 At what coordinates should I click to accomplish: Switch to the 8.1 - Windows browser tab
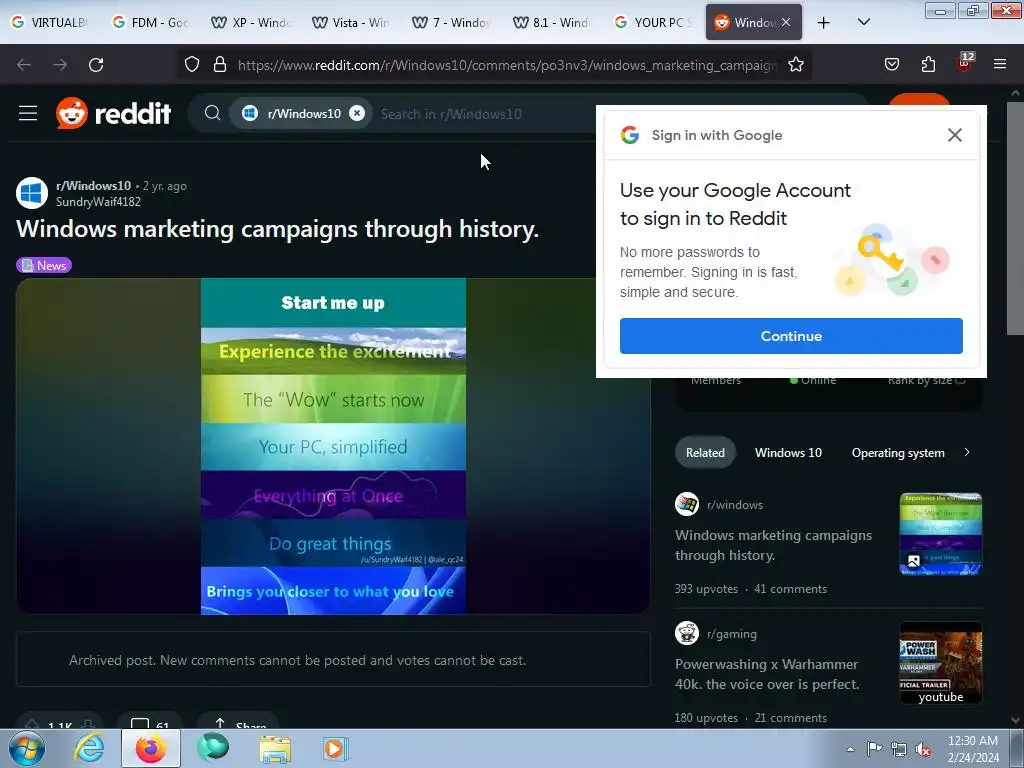coord(551,22)
